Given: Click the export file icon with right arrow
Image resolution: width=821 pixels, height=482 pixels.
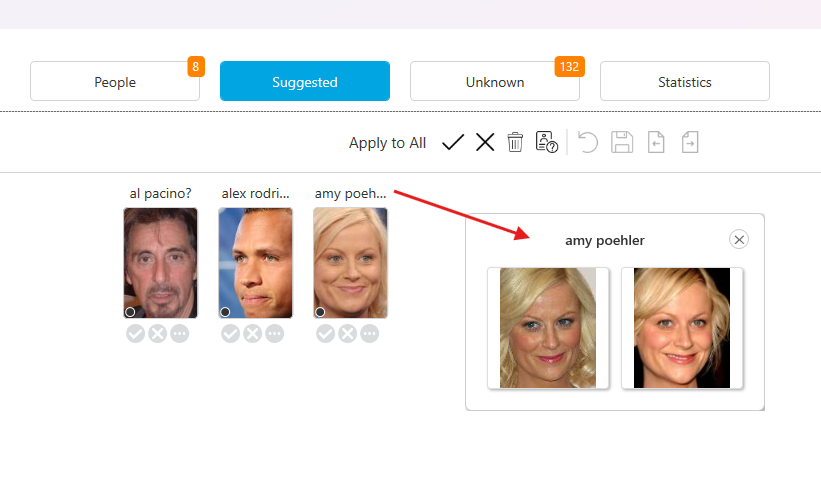Looking at the screenshot, I should 690,142.
